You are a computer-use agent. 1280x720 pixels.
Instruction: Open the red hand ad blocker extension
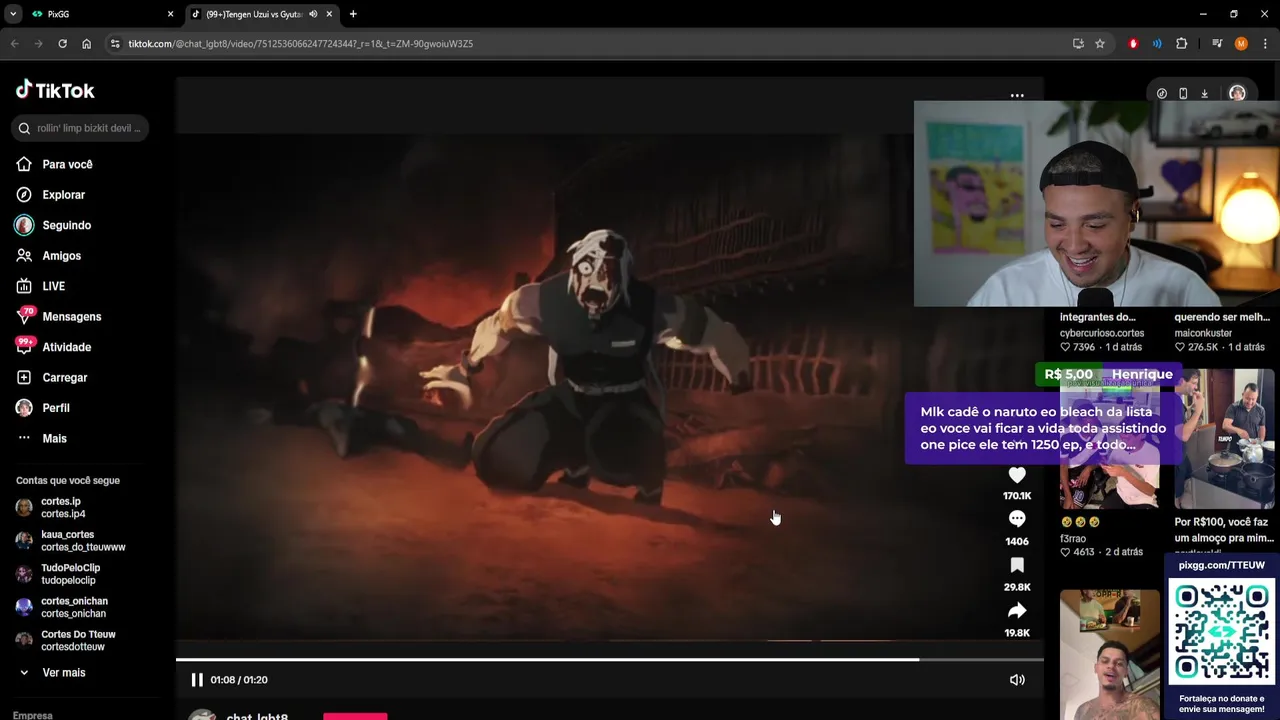point(1133,44)
